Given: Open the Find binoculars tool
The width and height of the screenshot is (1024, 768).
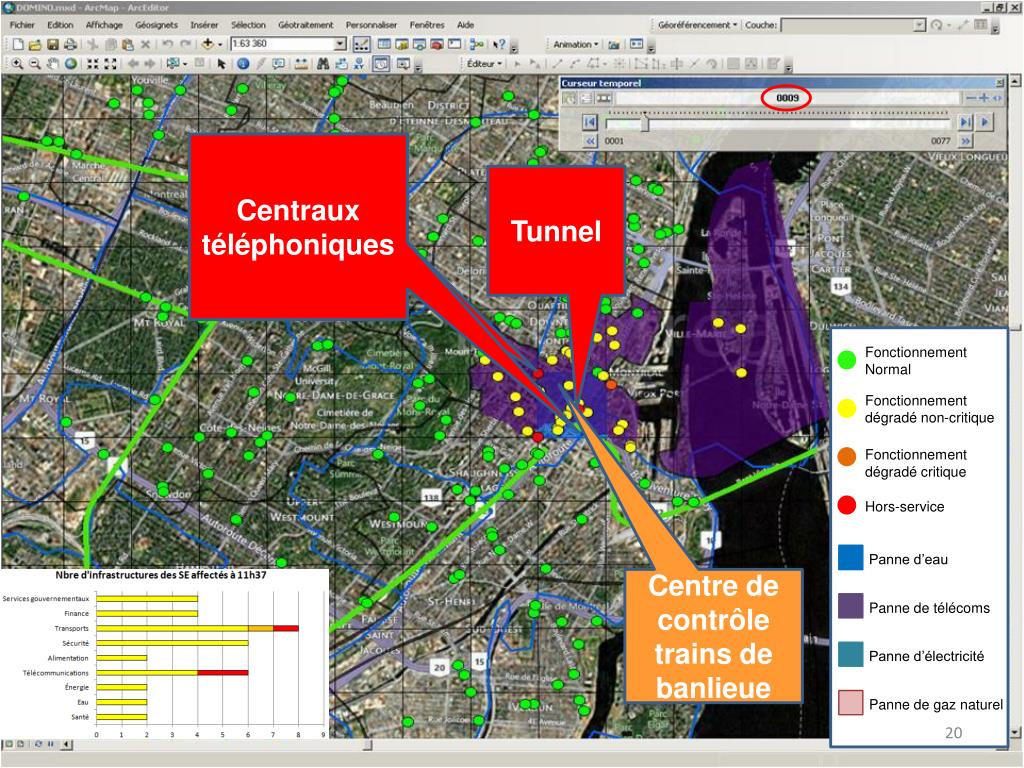Looking at the screenshot, I should coord(323,63).
